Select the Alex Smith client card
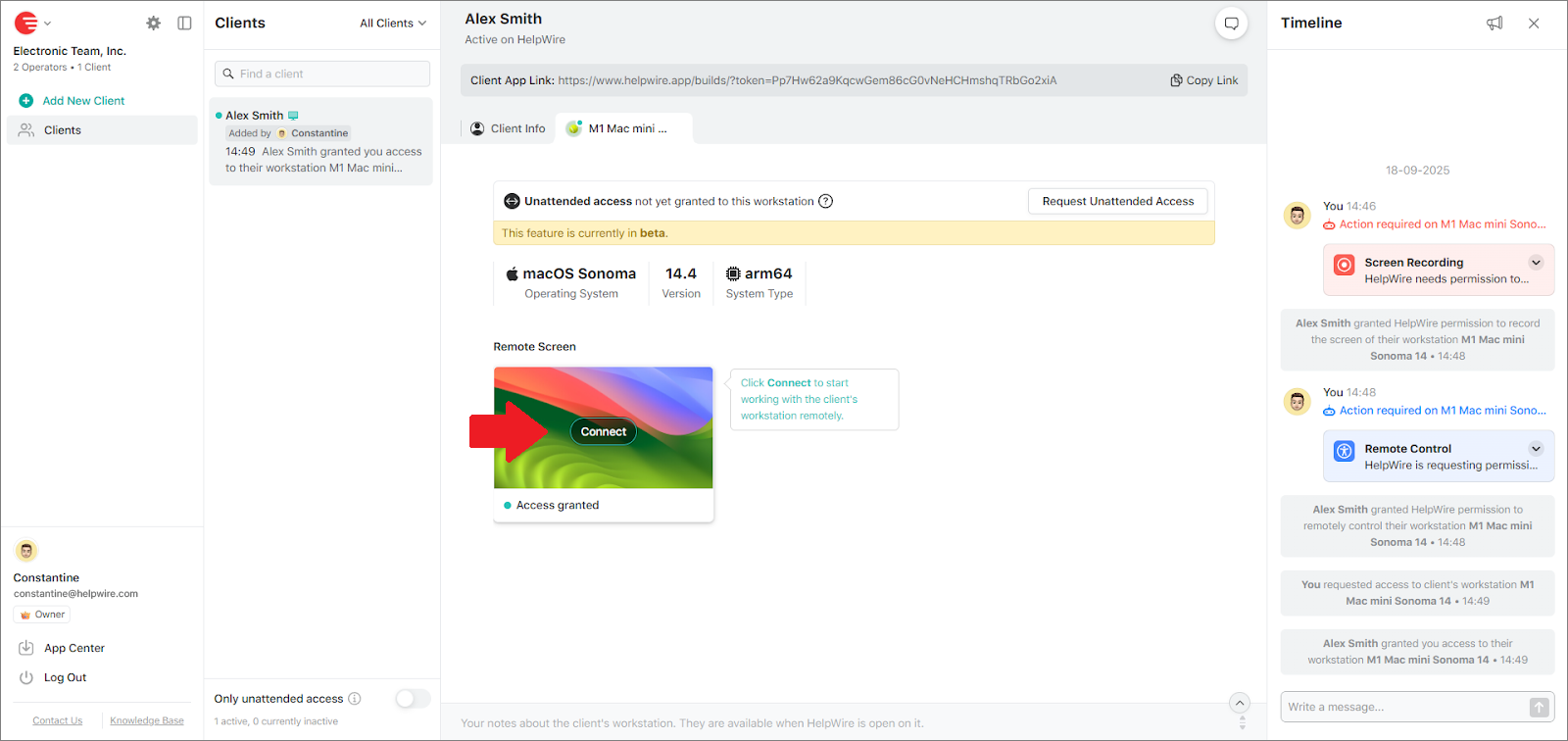 pyautogui.click(x=321, y=141)
